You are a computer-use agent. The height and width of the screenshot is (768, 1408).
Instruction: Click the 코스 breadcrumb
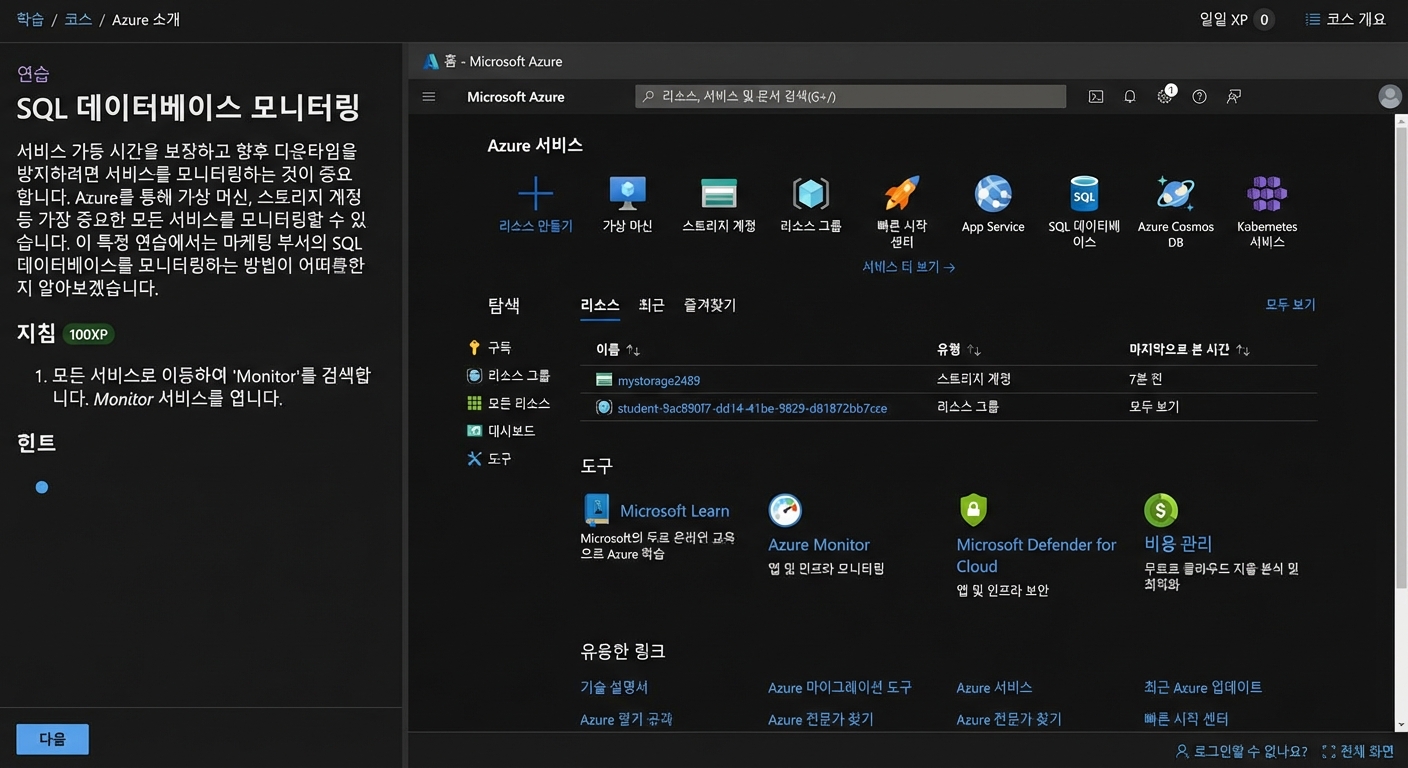(x=78, y=19)
